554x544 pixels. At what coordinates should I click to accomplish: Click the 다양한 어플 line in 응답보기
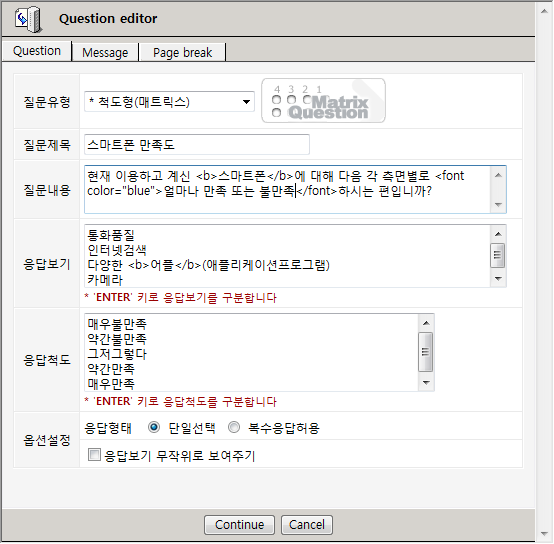[x=208, y=265]
